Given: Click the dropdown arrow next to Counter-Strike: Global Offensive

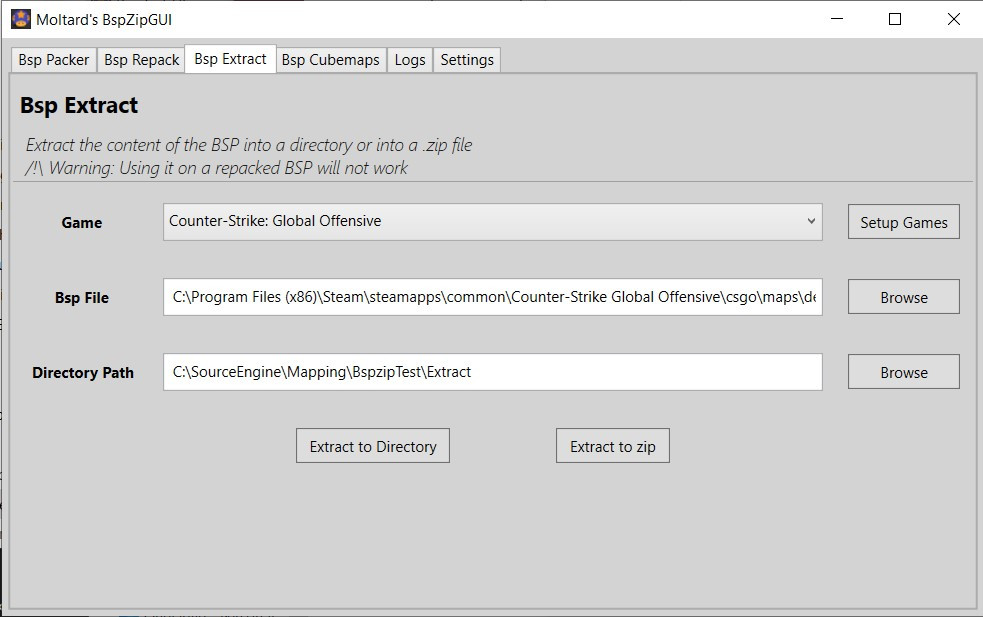Looking at the screenshot, I should point(810,221).
